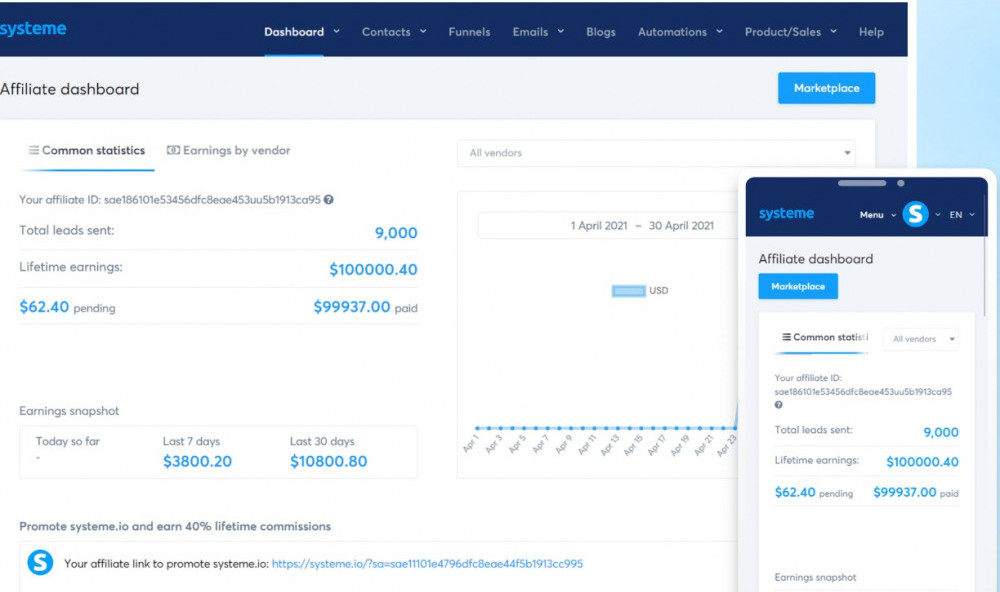Expand the Automations chevron arrow
The height and width of the screenshot is (592, 1000).
coord(719,31)
